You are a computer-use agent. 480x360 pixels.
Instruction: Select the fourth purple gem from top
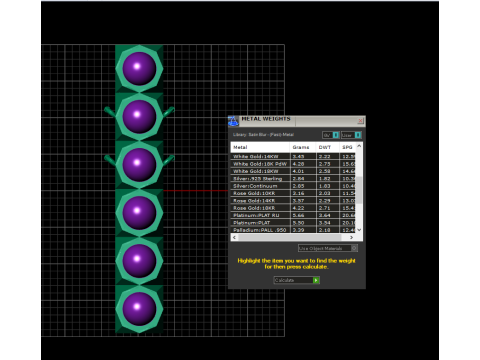139,212
